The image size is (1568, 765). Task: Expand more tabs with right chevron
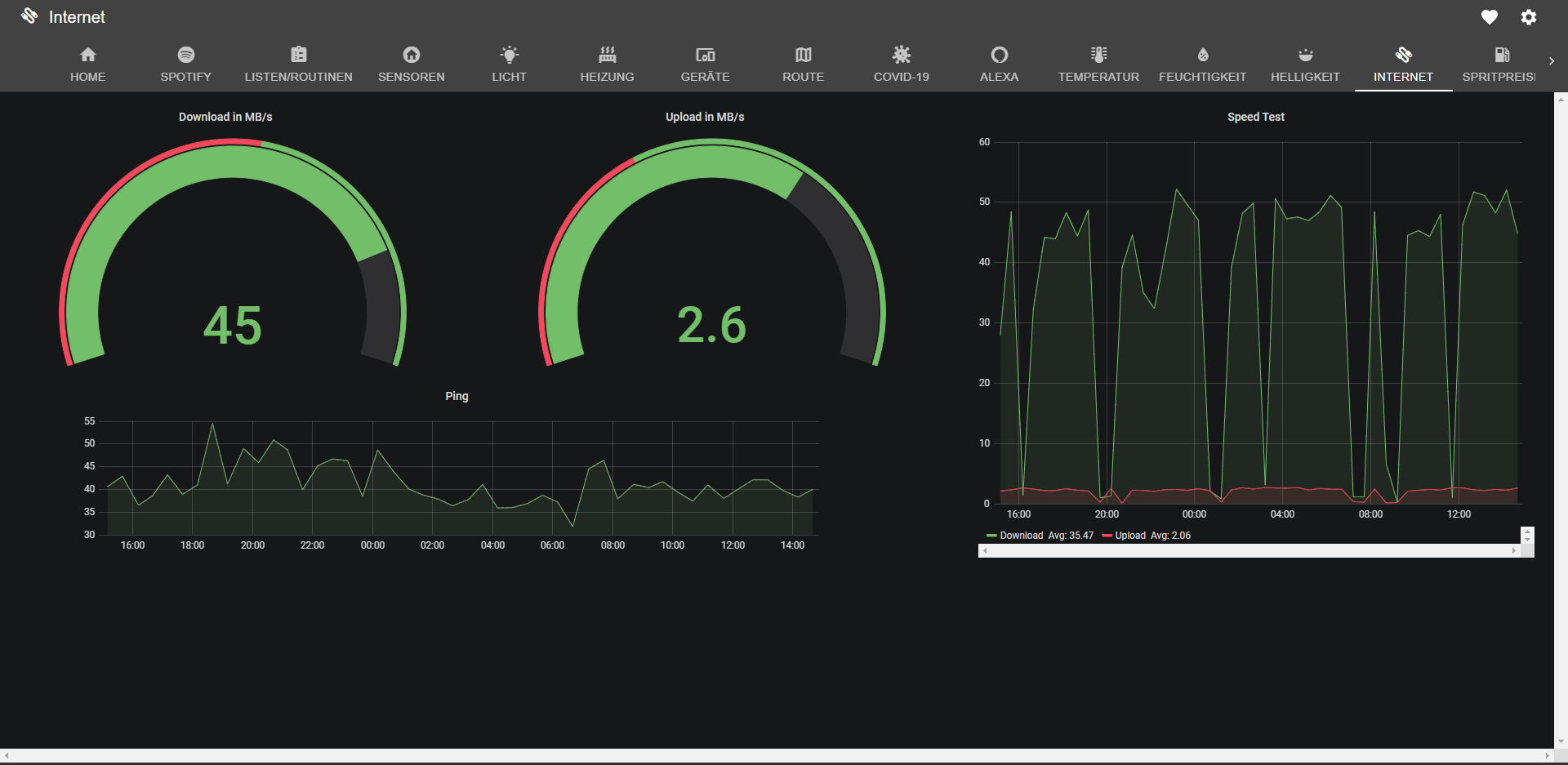pyautogui.click(x=1552, y=61)
